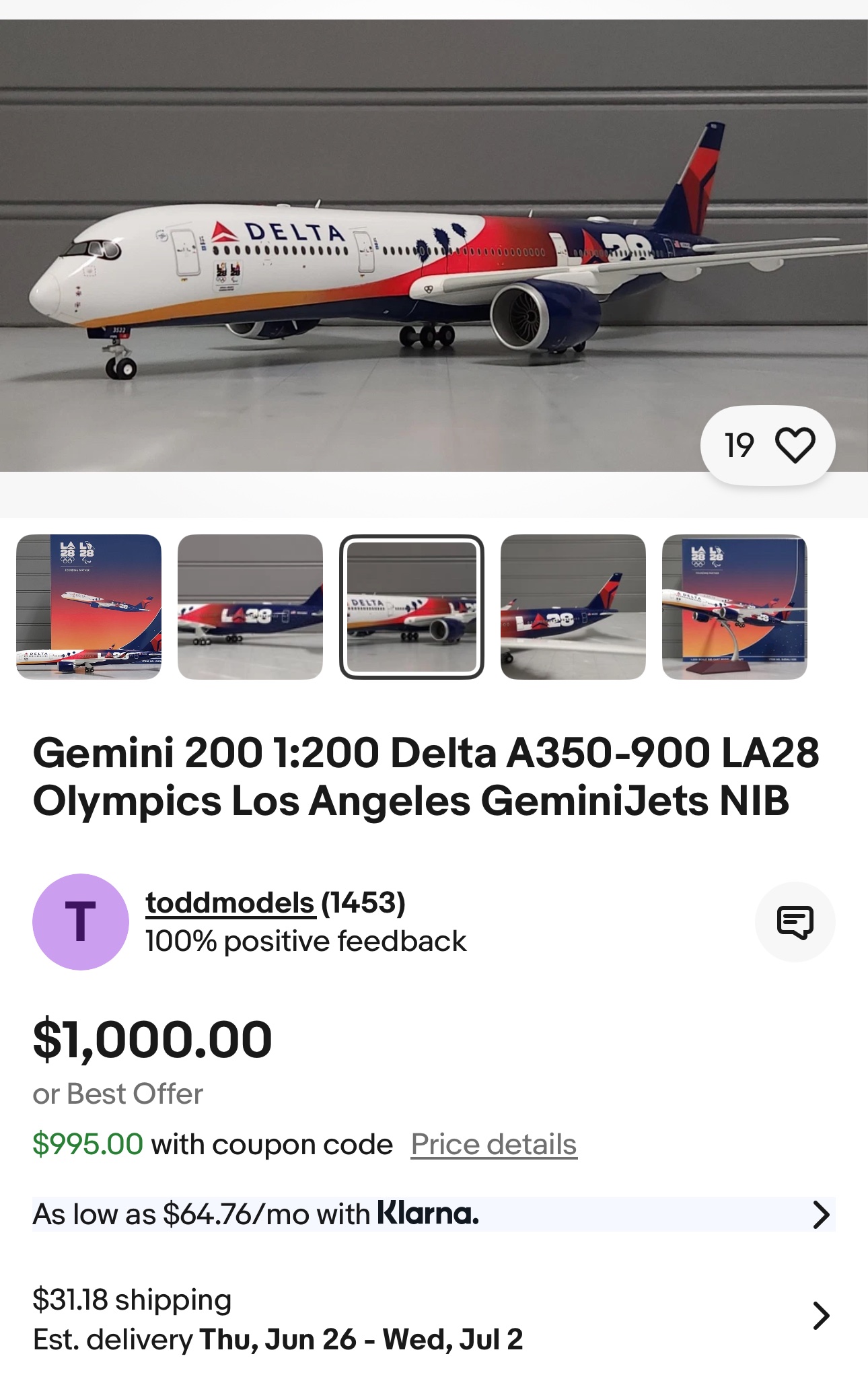Expand shipping and delivery details chevron
This screenshot has height=1381, width=868.
pos(820,1316)
